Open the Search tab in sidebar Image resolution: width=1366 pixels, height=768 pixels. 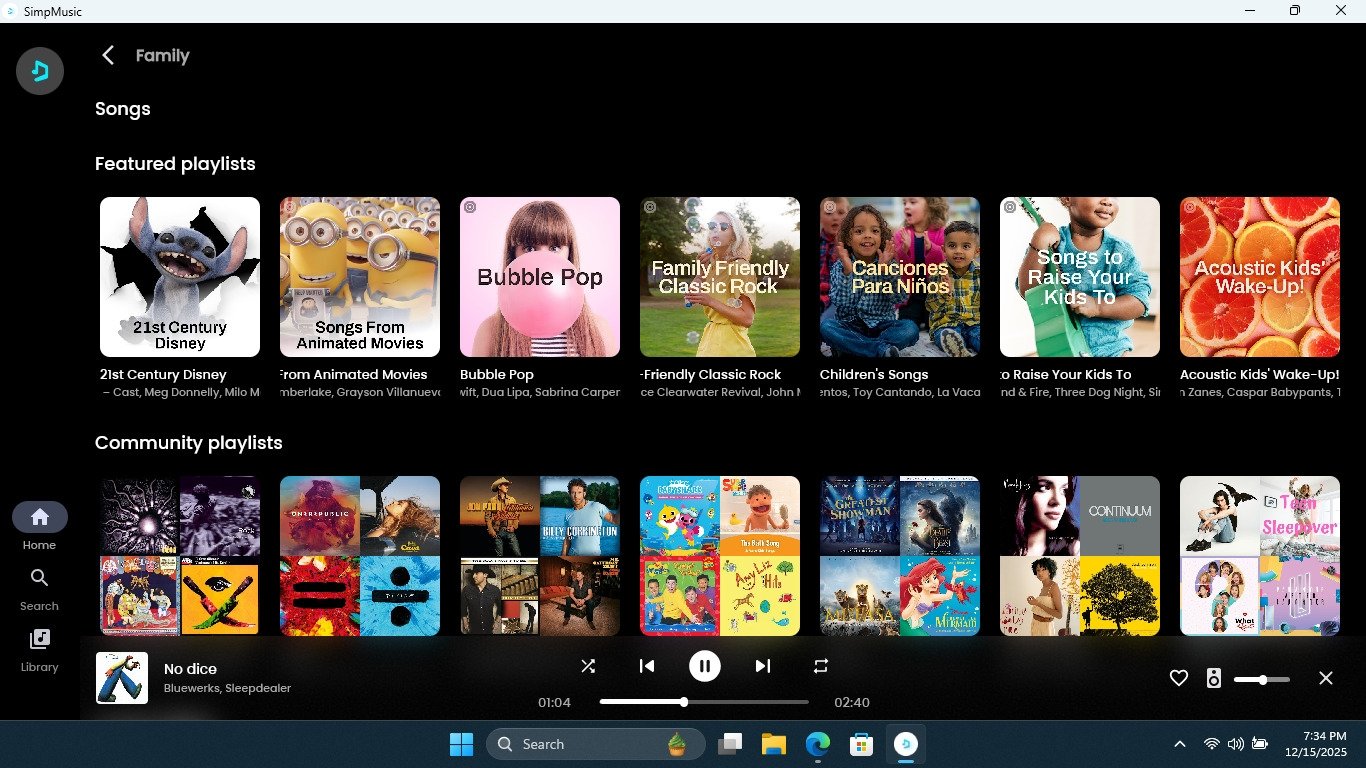point(40,588)
